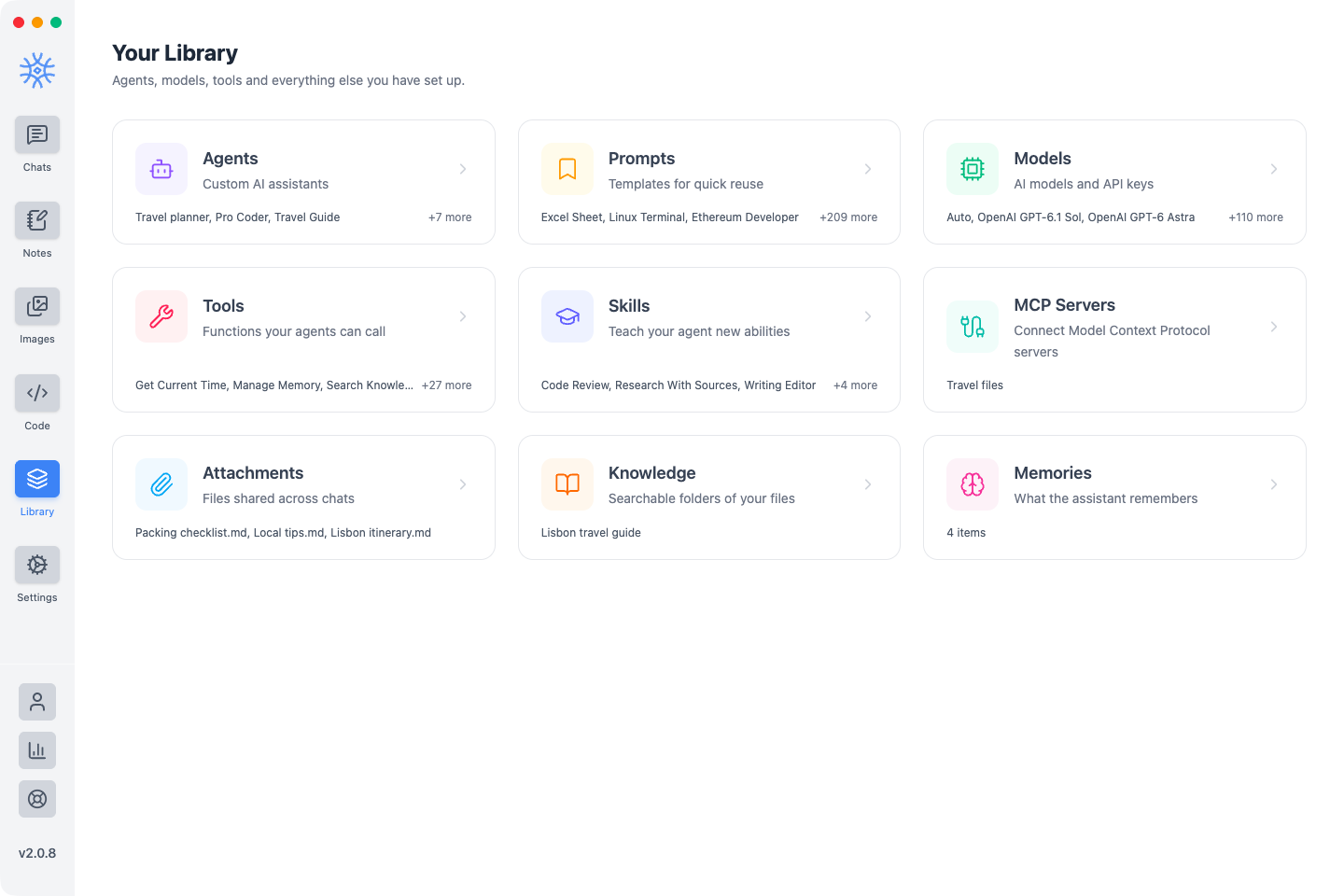Expand Attachments card with its chevron
Image resolution: width=1344 pixels, height=896 pixels.
click(463, 484)
